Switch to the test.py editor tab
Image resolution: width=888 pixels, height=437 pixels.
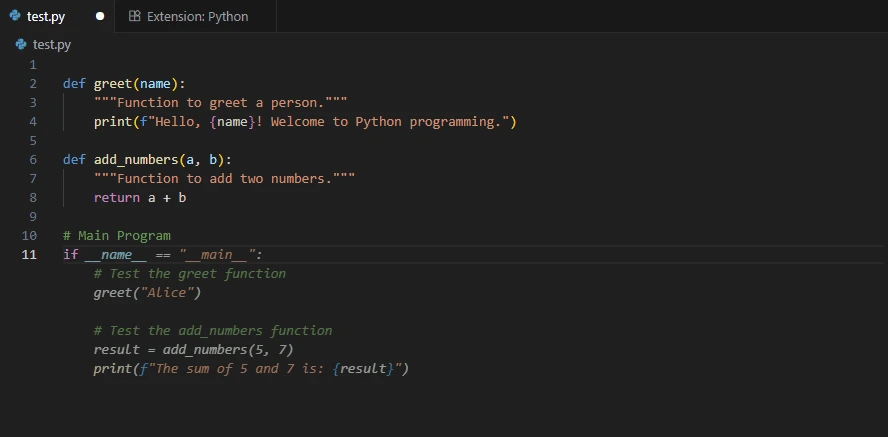coord(57,16)
